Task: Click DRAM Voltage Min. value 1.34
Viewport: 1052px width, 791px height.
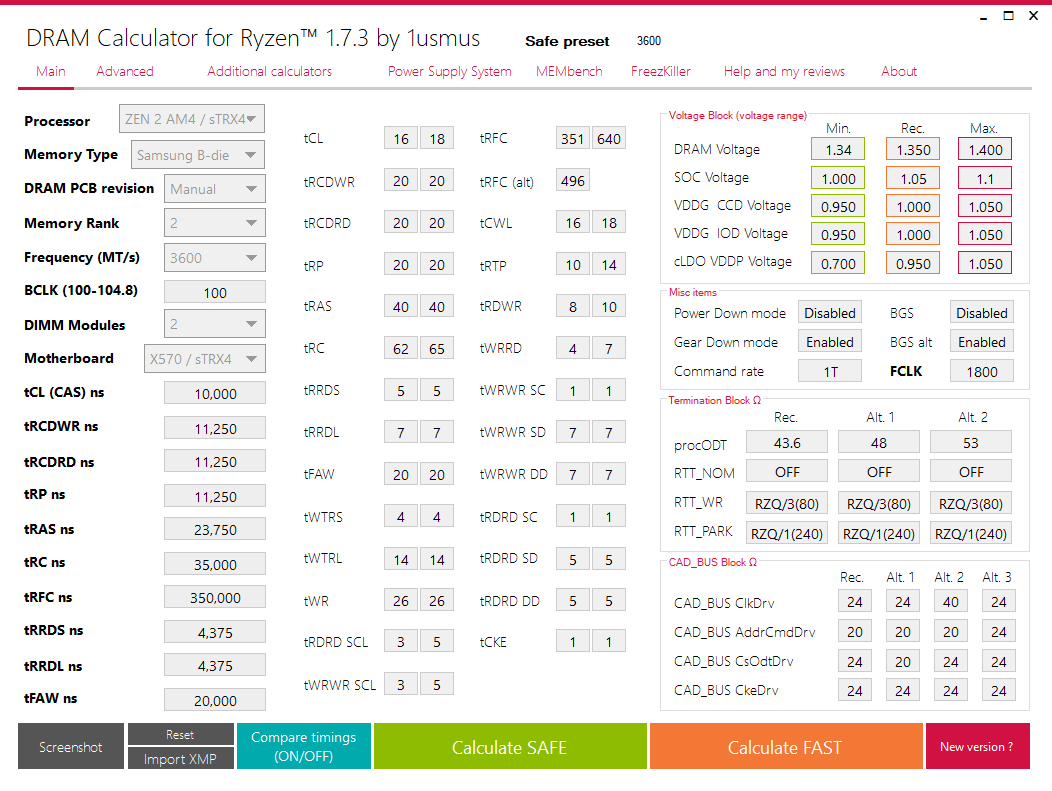Action: pyautogui.click(x=838, y=149)
